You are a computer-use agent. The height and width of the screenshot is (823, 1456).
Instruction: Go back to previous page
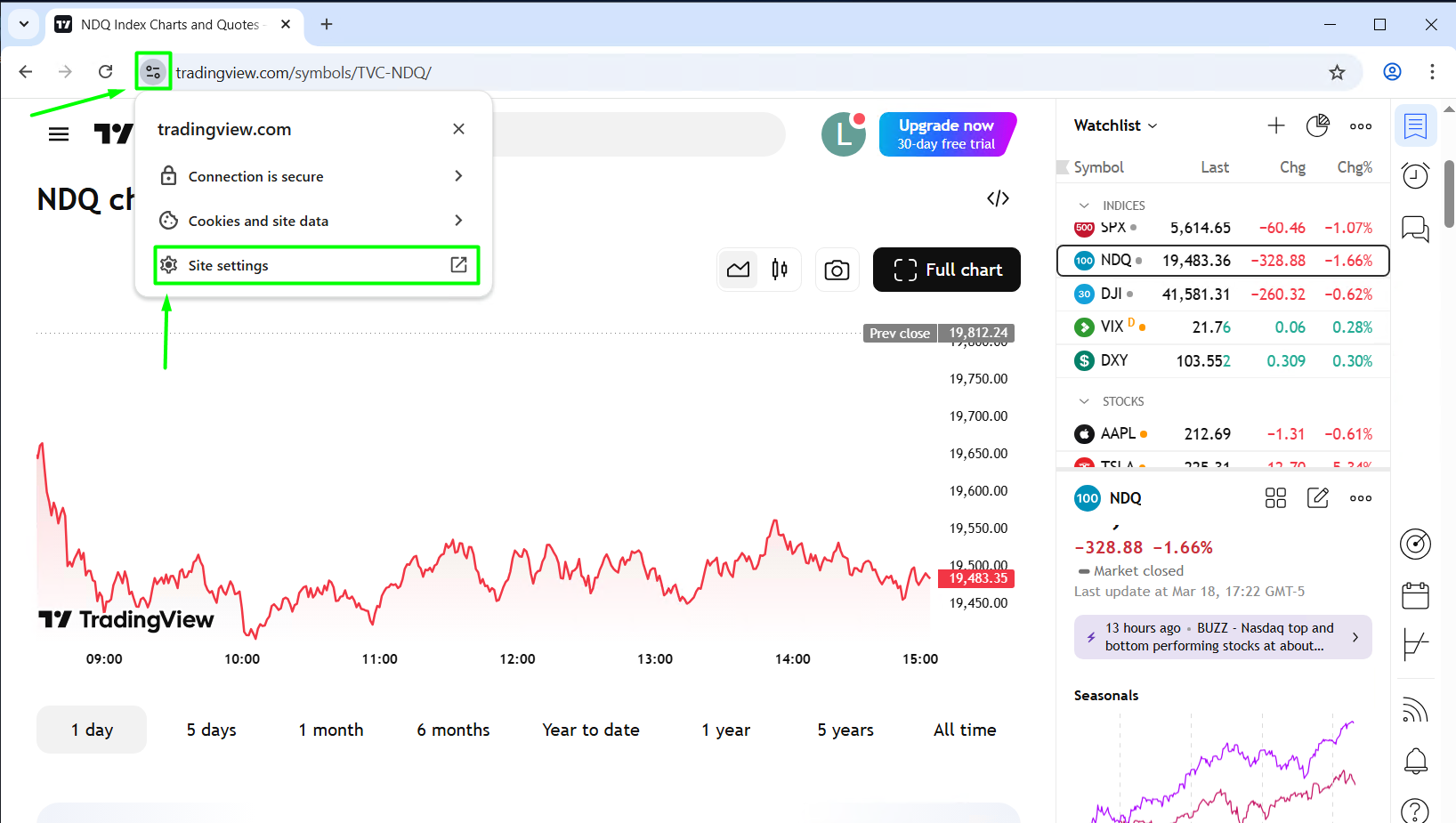[x=26, y=72]
